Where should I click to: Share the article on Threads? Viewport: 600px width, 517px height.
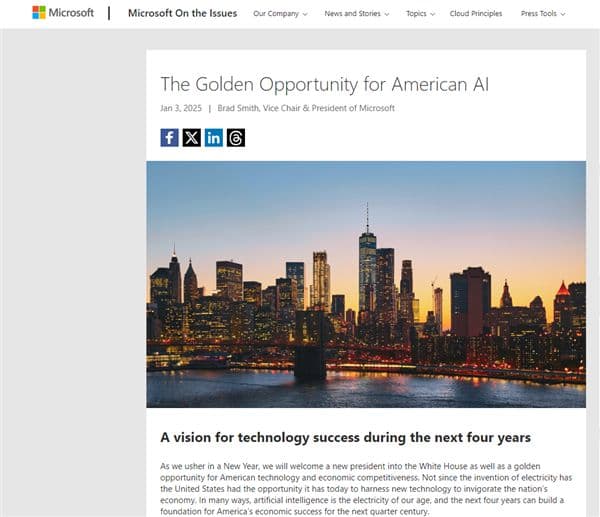pos(236,138)
